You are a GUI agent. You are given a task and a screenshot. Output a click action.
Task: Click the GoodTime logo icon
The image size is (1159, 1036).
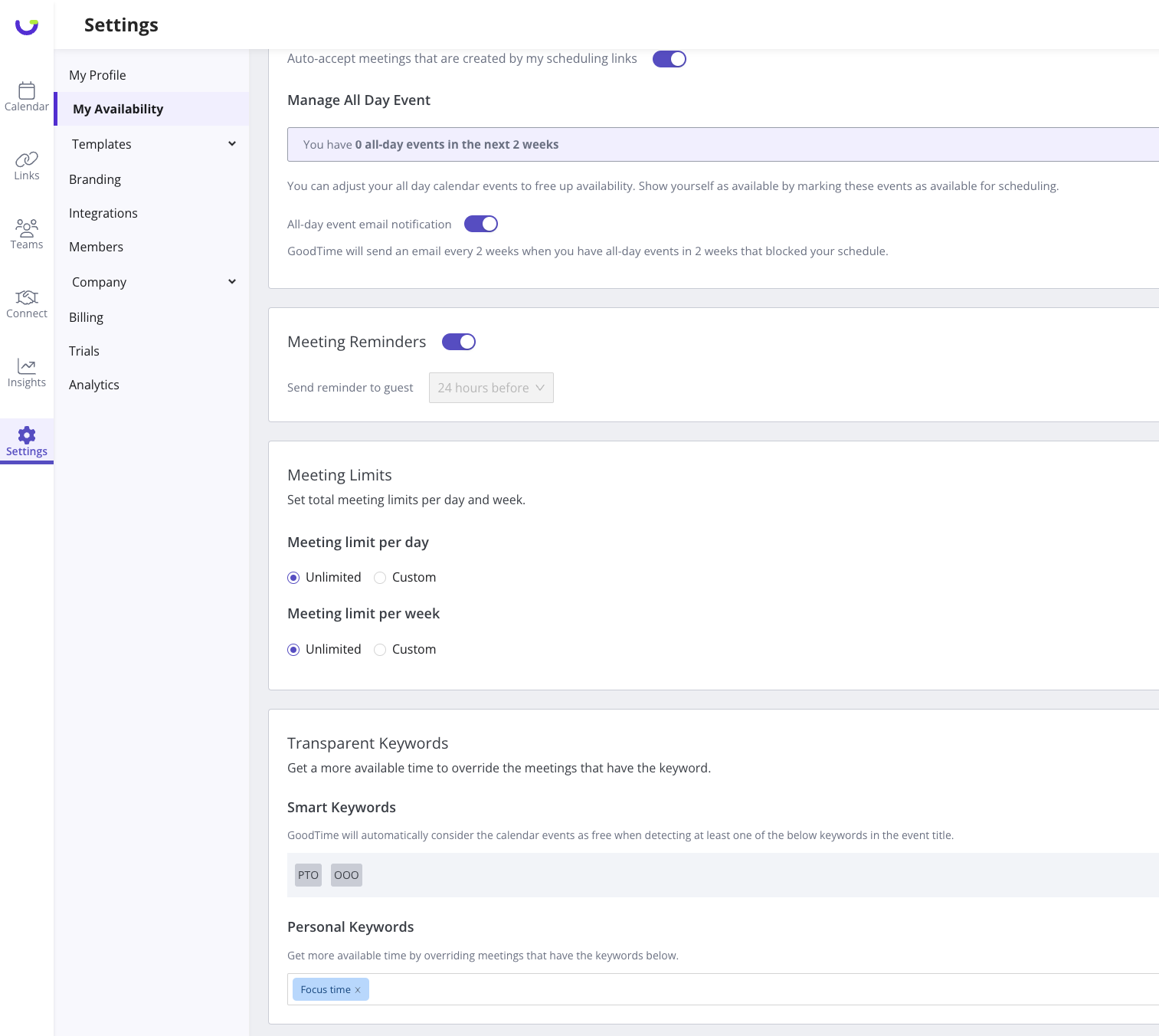(27, 26)
